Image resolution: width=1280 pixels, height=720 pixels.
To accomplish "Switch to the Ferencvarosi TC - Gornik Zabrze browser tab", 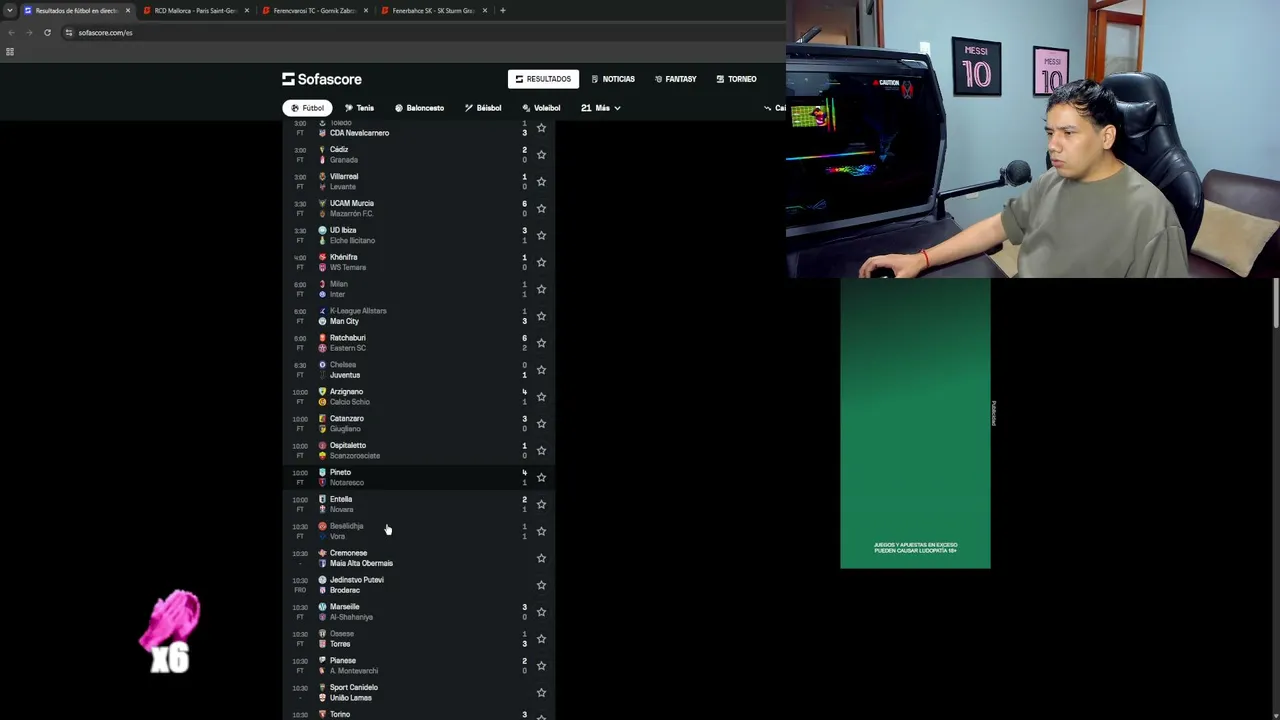I will (x=313, y=10).
